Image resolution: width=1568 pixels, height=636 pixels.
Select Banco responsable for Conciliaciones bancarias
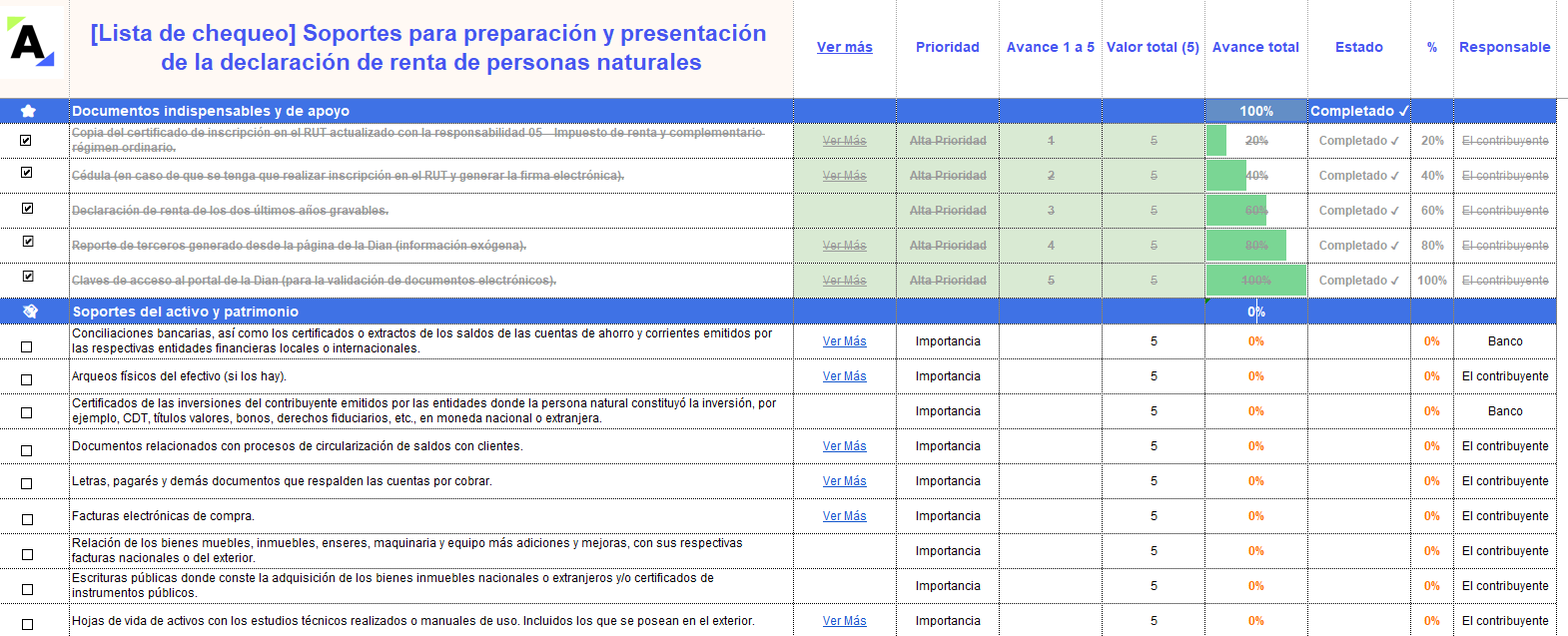1505,341
